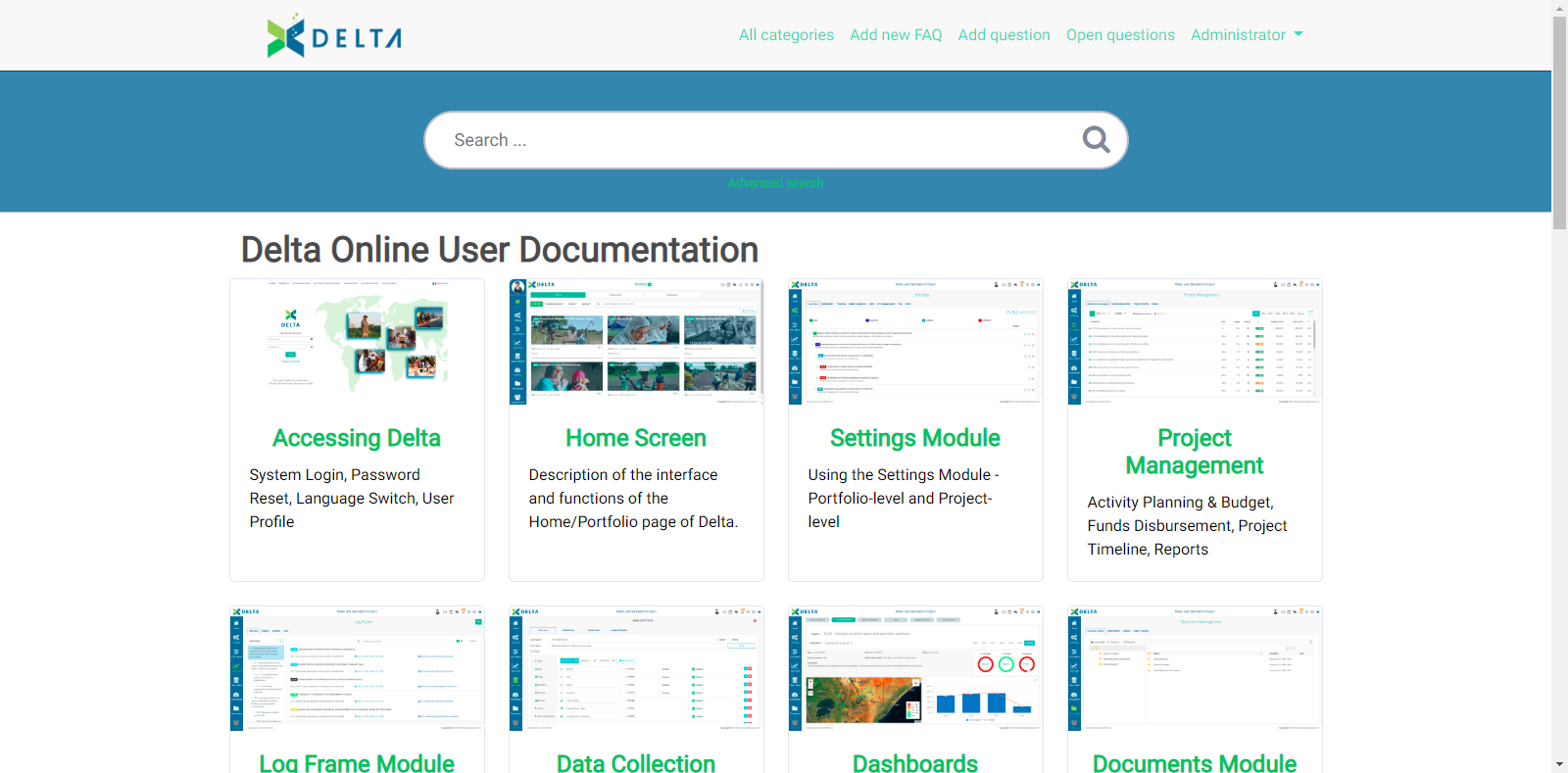Go to the Add question page
1568x773 pixels.
pyautogui.click(x=1004, y=34)
